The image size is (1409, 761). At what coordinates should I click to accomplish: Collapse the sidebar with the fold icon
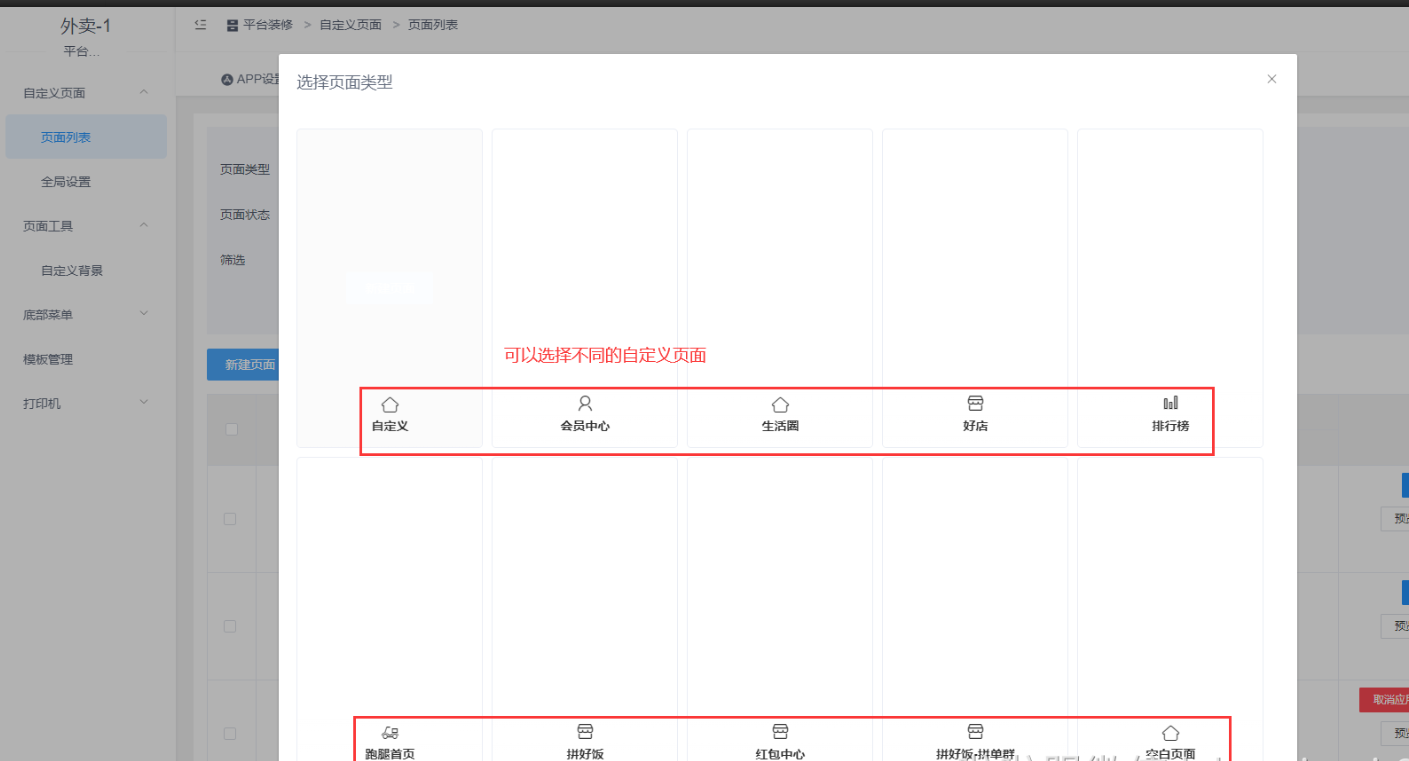pos(200,25)
